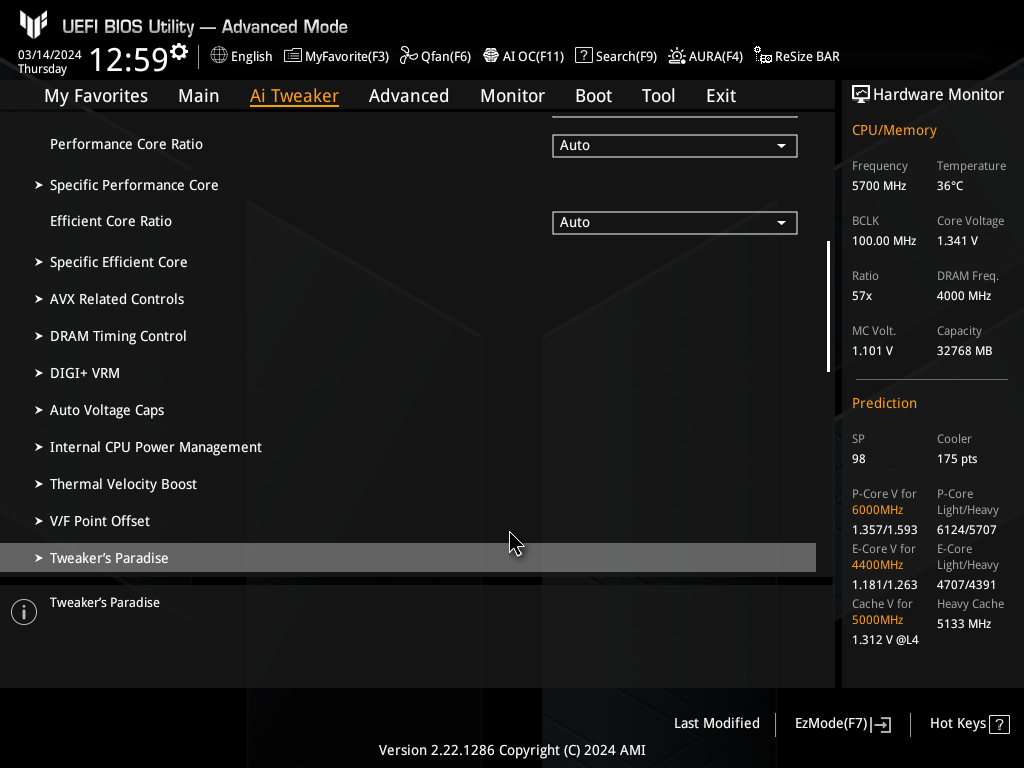Click the 32768 MB capacity value
The image size is (1024, 768).
(965, 351)
